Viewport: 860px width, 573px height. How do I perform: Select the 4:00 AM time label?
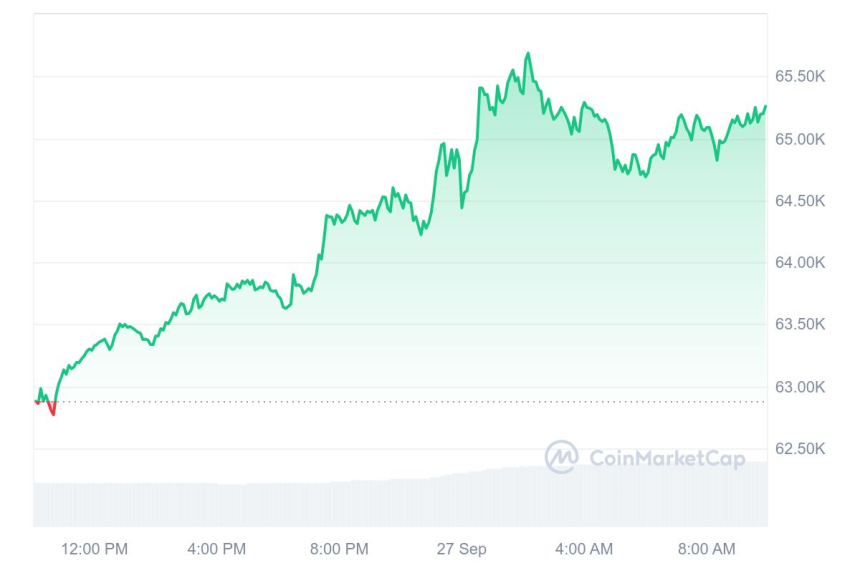[x=584, y=549]
